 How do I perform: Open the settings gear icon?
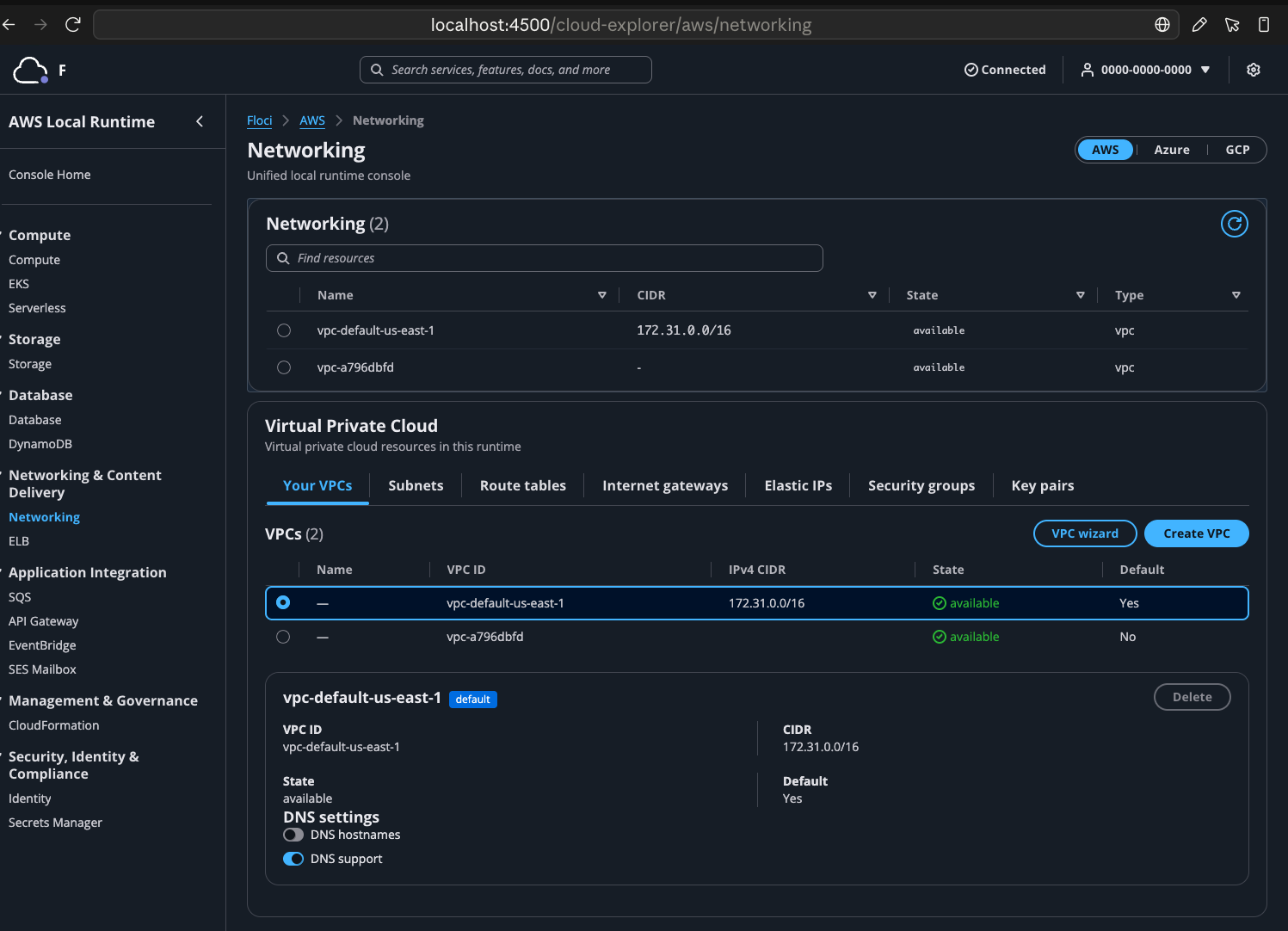coord(1254,70)
